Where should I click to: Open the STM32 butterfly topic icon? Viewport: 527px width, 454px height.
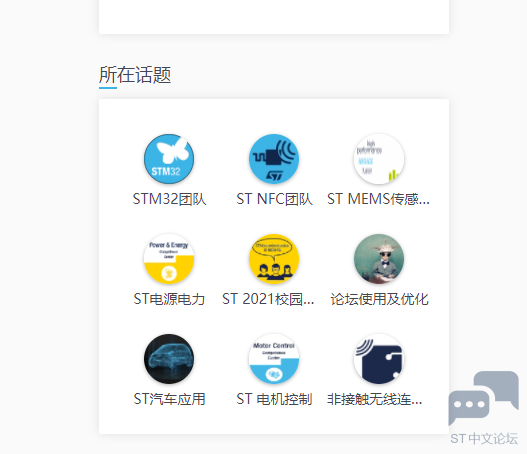169,159
